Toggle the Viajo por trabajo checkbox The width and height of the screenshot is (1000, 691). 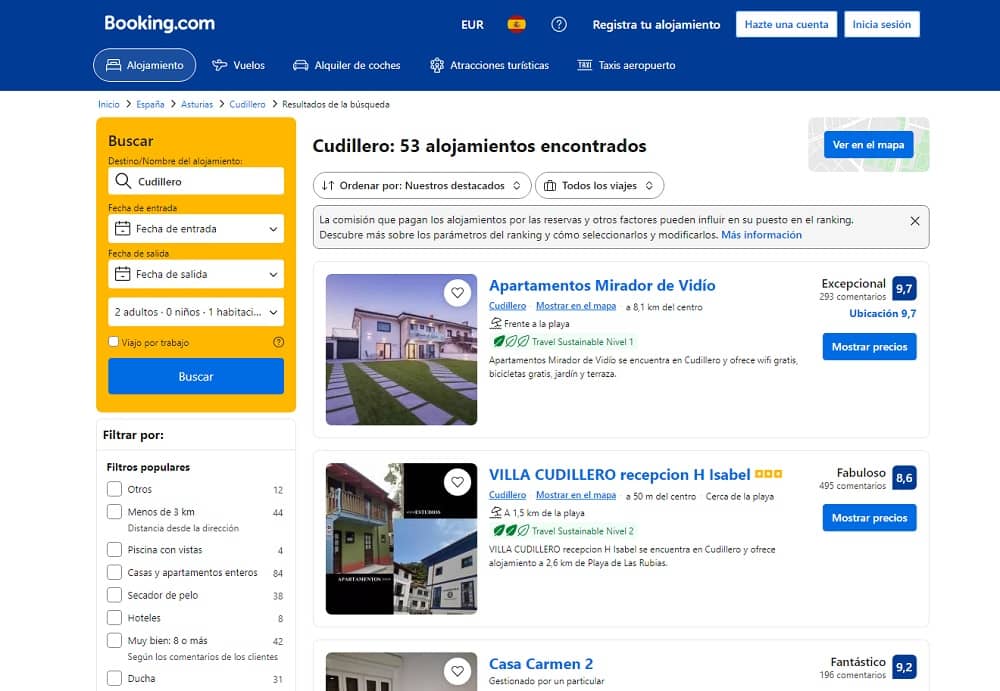coord(114,341)
